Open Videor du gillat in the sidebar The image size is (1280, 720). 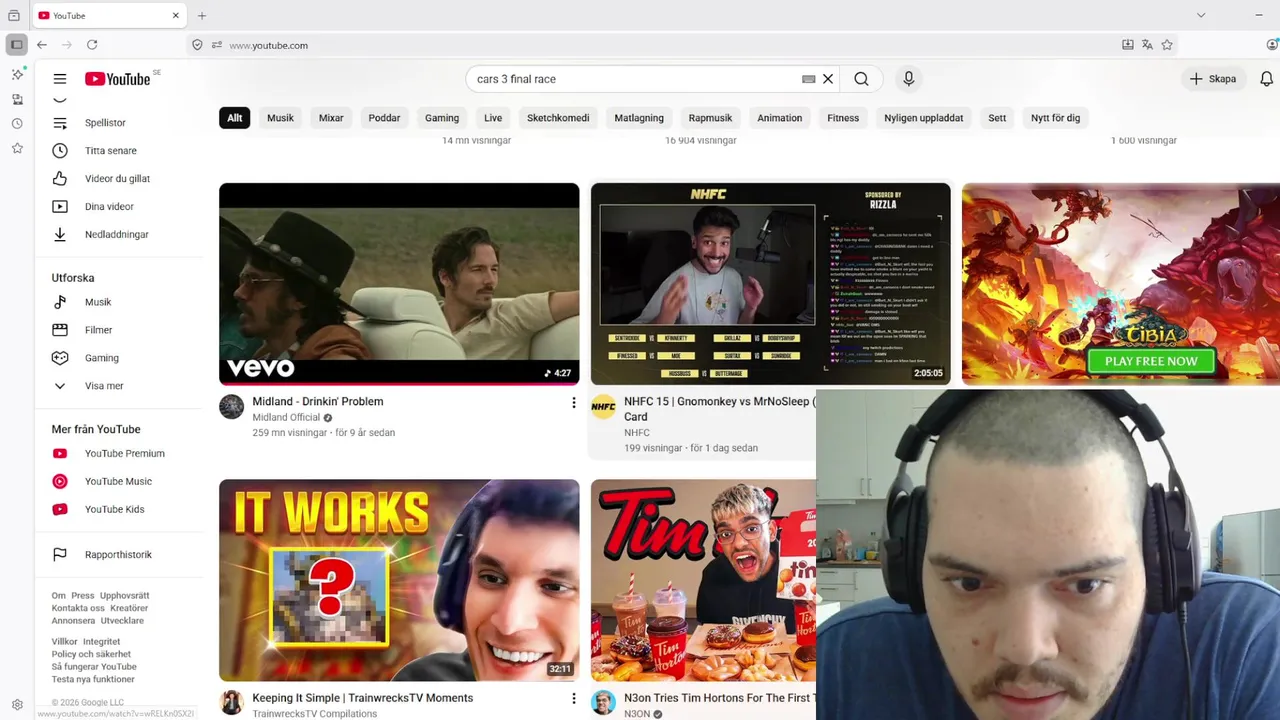[x=119, y=179]
